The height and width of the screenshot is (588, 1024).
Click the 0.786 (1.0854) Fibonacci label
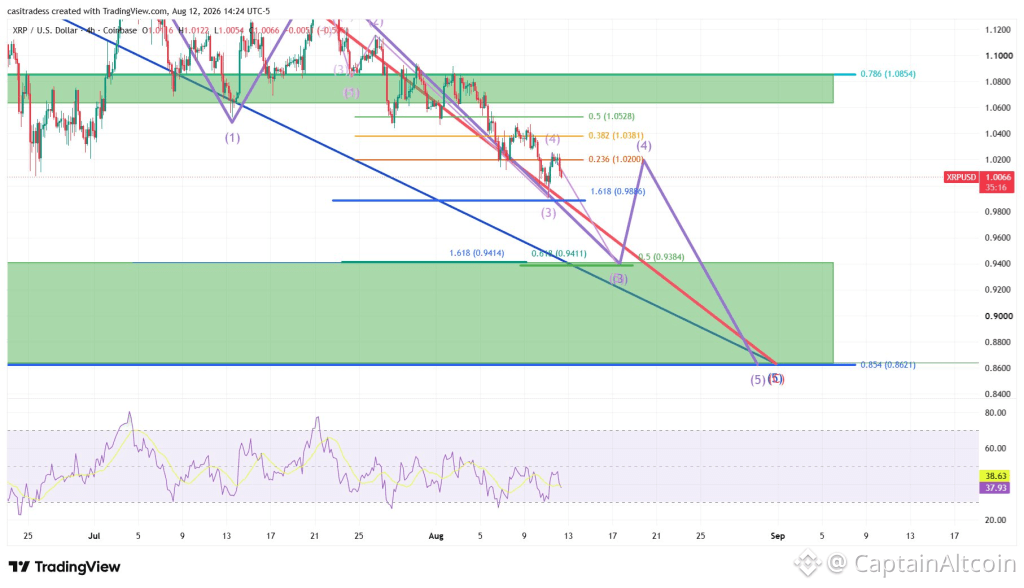888,74
